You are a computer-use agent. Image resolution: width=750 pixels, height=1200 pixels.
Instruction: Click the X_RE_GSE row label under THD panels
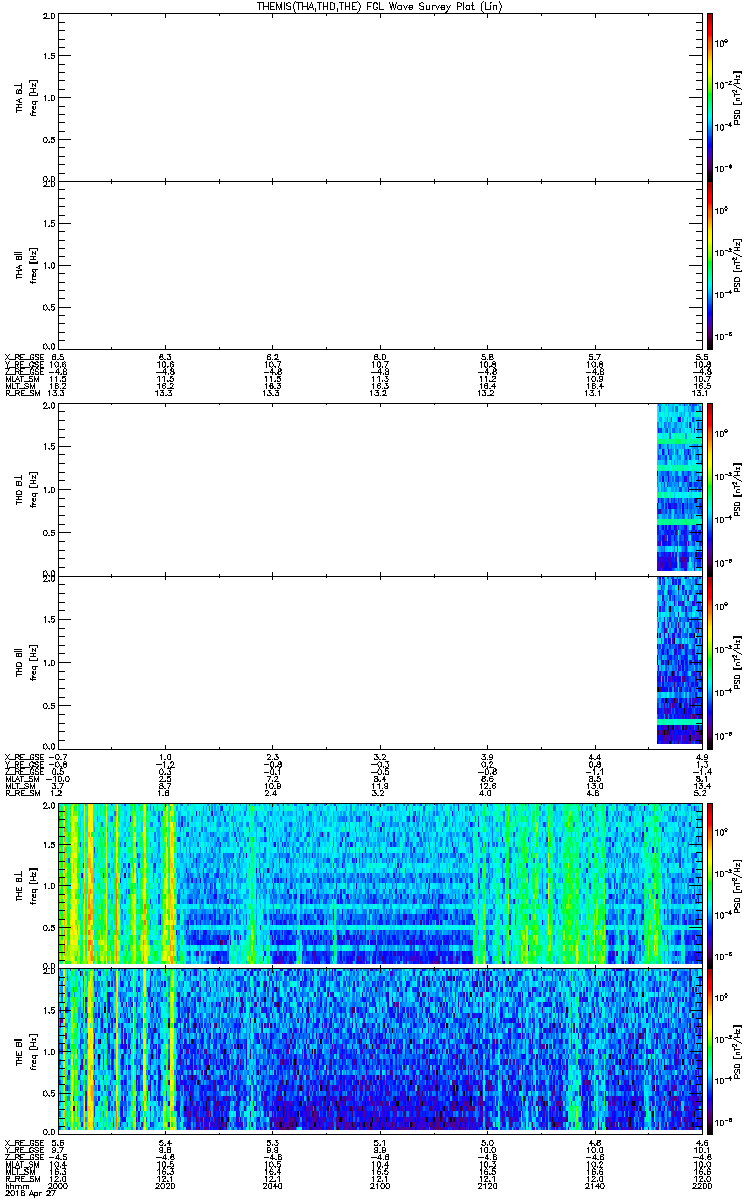click(23, 756)
